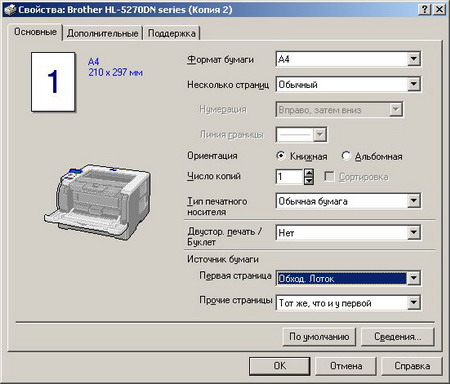
Task: Click the Brother printer illustration
Action: click(x=97, y=201)
